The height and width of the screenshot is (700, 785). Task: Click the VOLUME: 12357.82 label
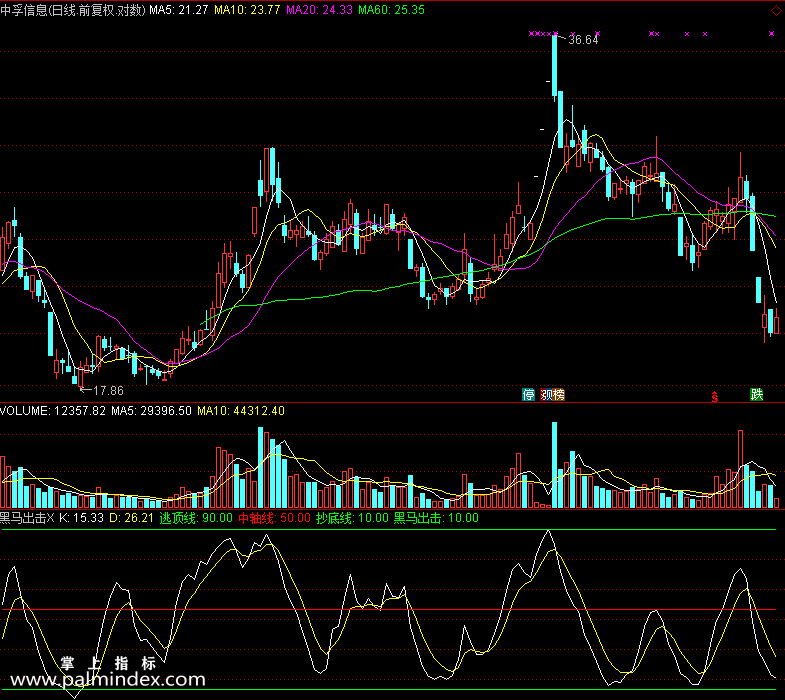coord(53,411)
